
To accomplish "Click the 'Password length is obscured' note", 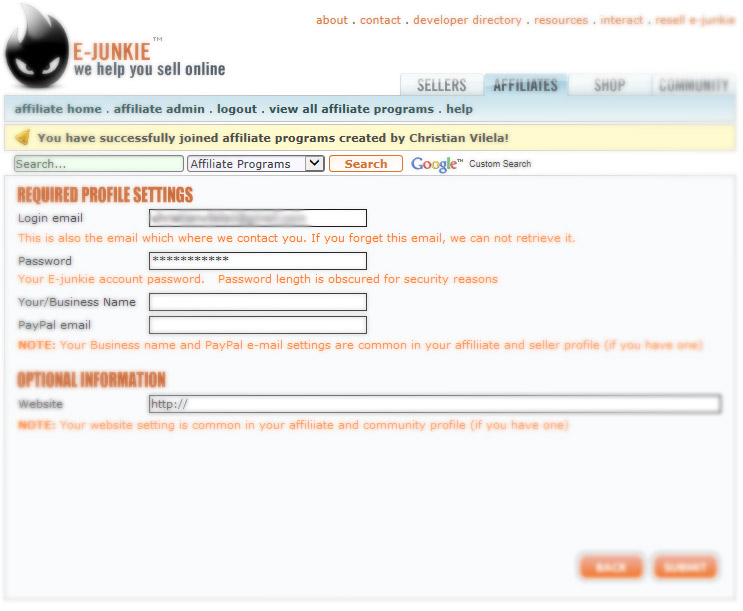I will [358, 279].
